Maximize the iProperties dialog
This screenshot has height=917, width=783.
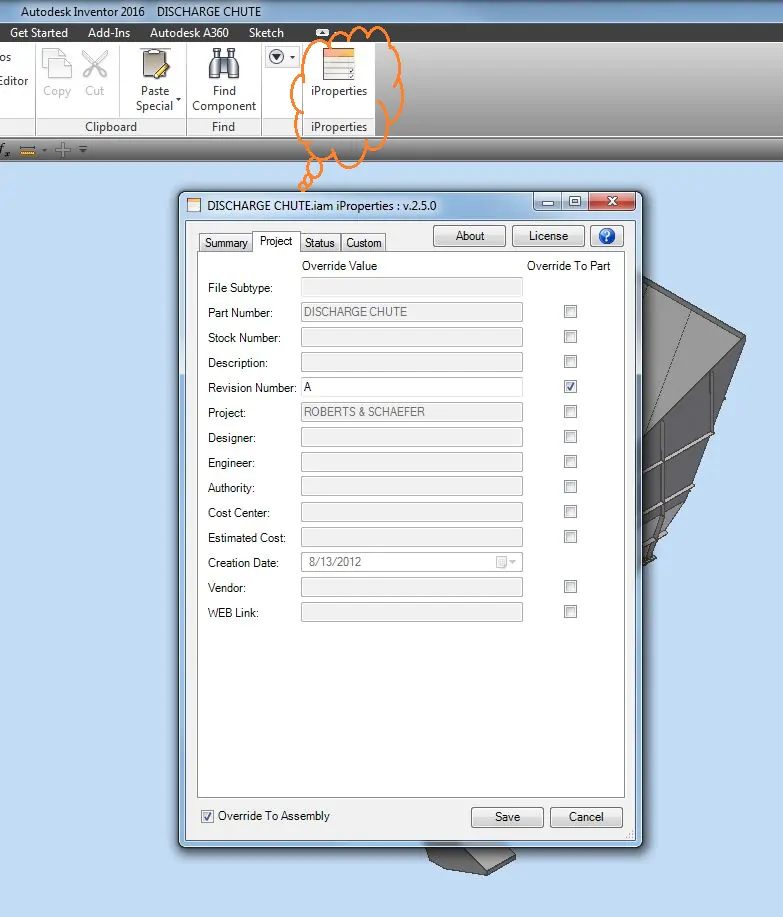pyautogui.click(x=575, y=202)
